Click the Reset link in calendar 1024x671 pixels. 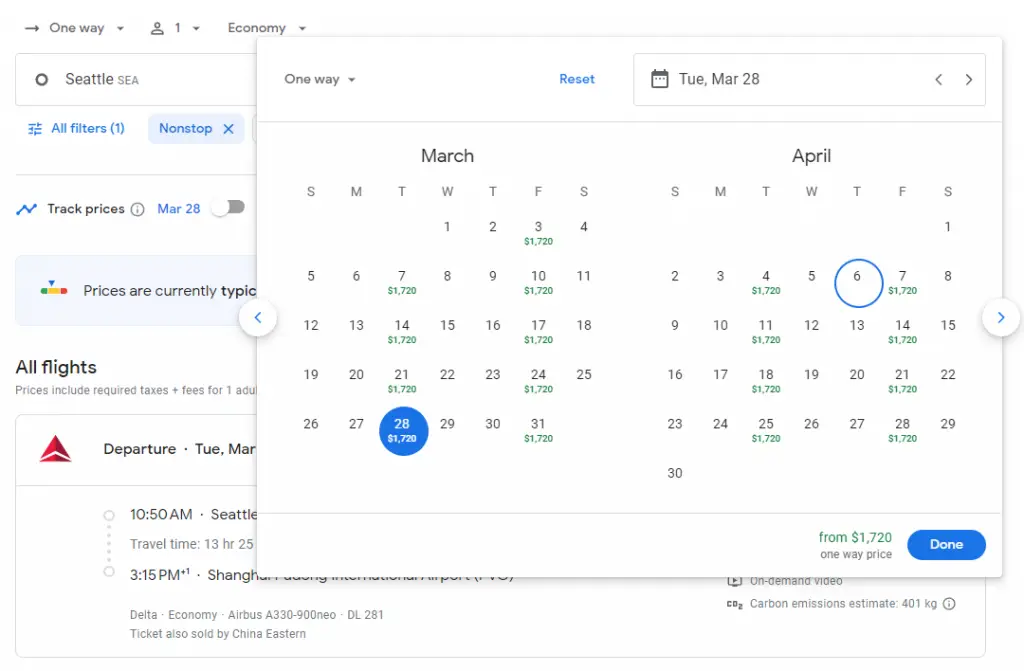(x=577, y=79)
